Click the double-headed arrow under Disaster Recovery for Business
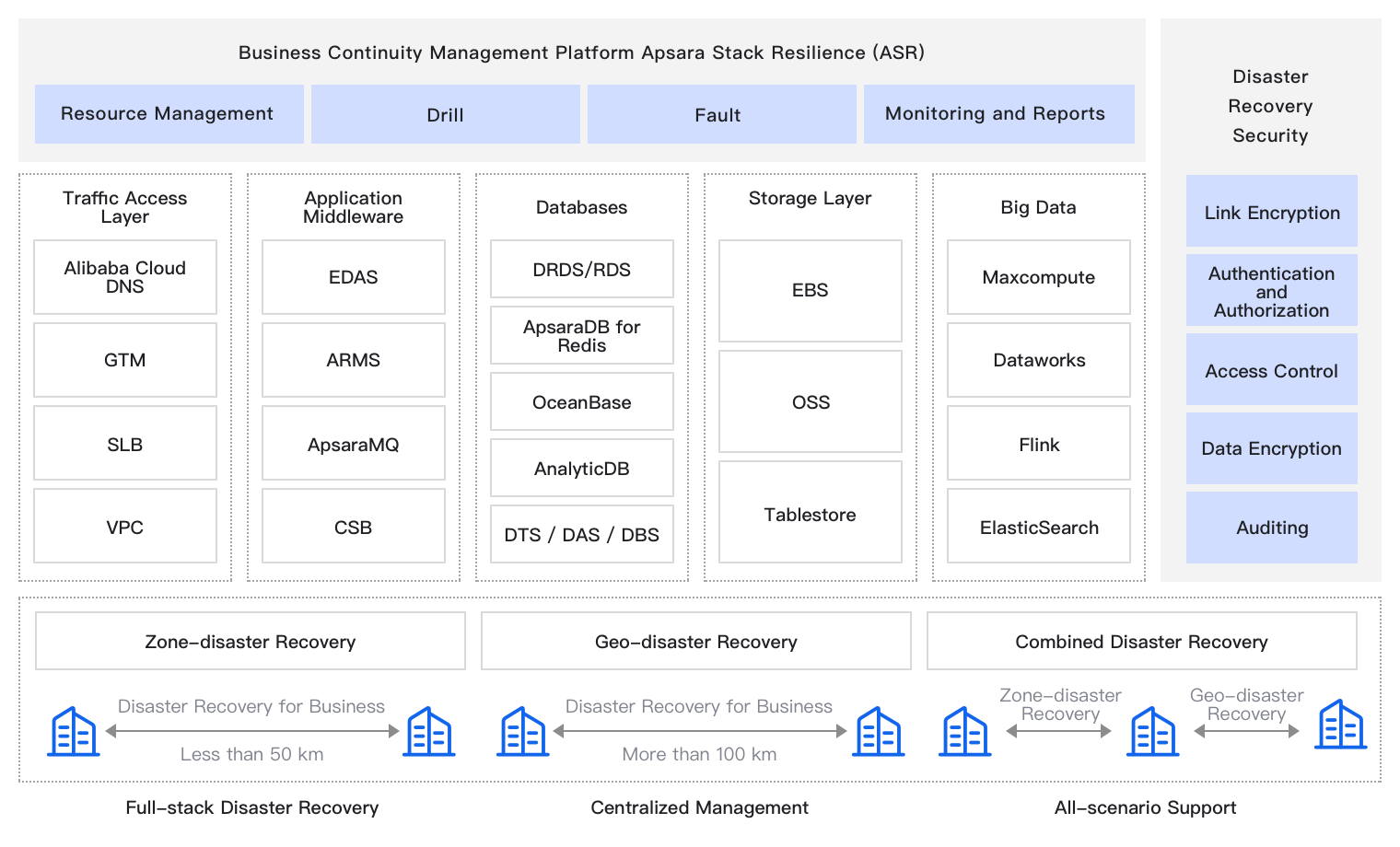The height and width of the screenshot is (847, 1400). point(251,733)
